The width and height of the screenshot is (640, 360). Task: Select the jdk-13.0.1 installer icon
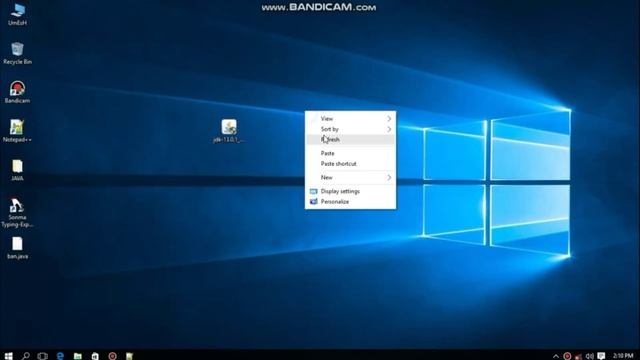point(229,131)
